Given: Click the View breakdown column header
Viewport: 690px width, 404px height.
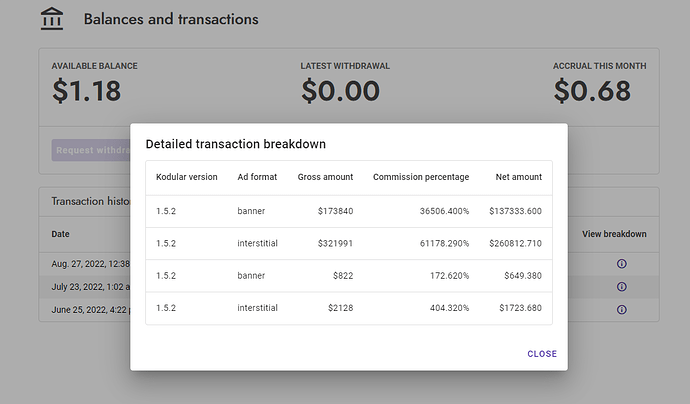Looking at the screenshot, I should [x=614, y=234].
